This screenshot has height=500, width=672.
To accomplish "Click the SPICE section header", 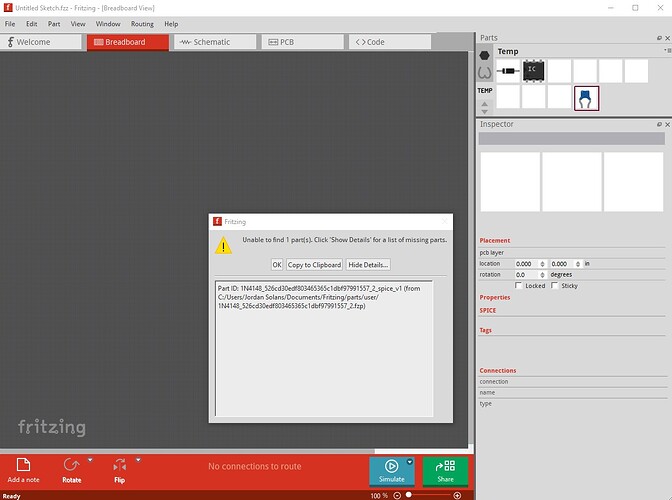I will coord(488,310).
